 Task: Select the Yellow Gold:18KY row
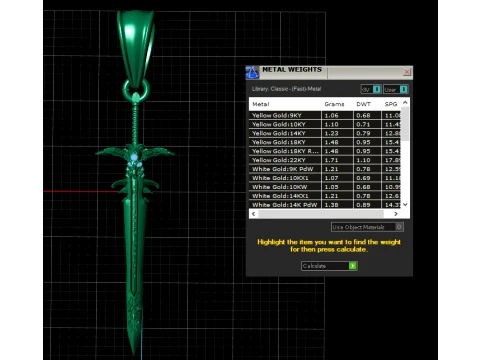[x=325, y=142]
